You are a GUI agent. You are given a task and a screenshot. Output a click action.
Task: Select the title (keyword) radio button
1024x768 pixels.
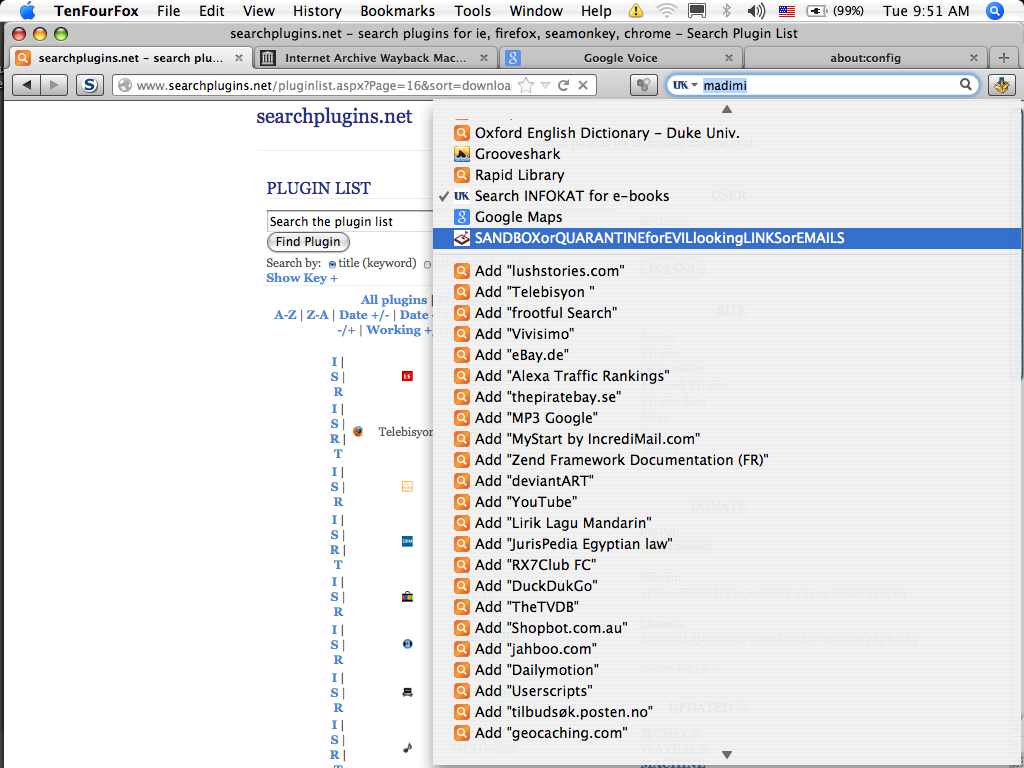click(x=332, y=264)
